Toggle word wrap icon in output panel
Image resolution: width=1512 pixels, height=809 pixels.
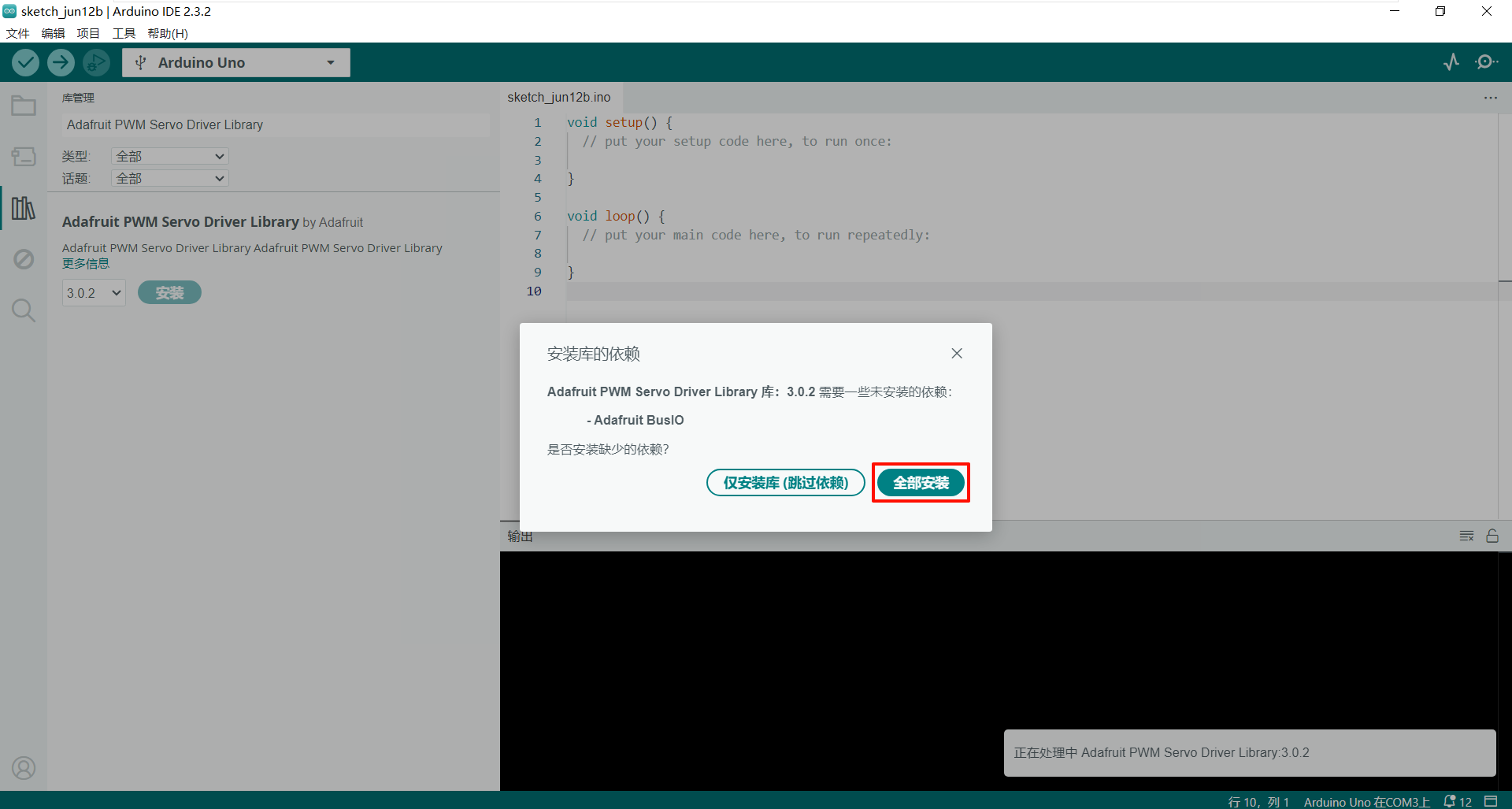(x=1466, y=536)
